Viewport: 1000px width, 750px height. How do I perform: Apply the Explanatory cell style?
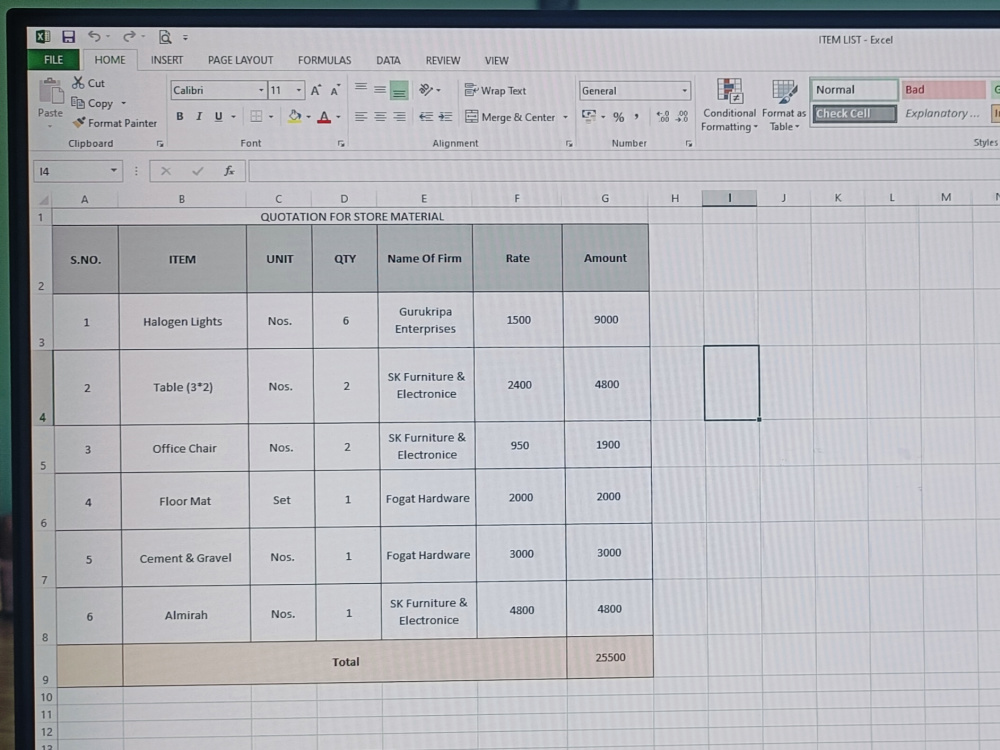pos(944,114)
